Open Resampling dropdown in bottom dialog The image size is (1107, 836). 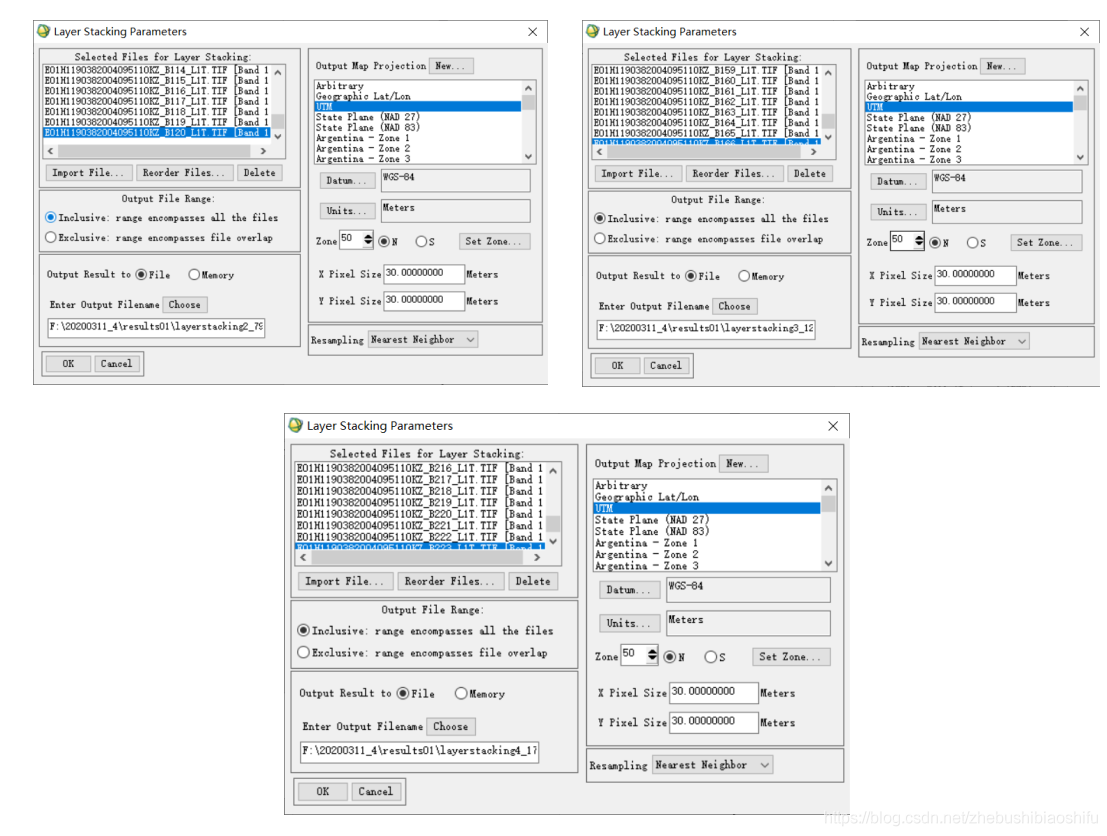tap(712, 765)
